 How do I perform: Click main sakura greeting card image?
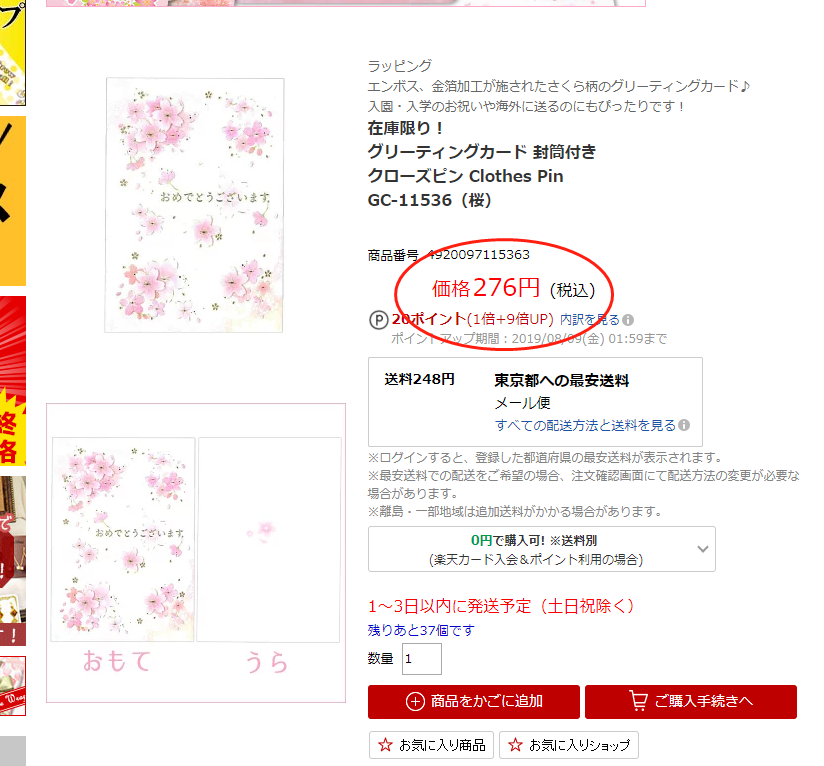pyautogui.click(x=194, y=205)
